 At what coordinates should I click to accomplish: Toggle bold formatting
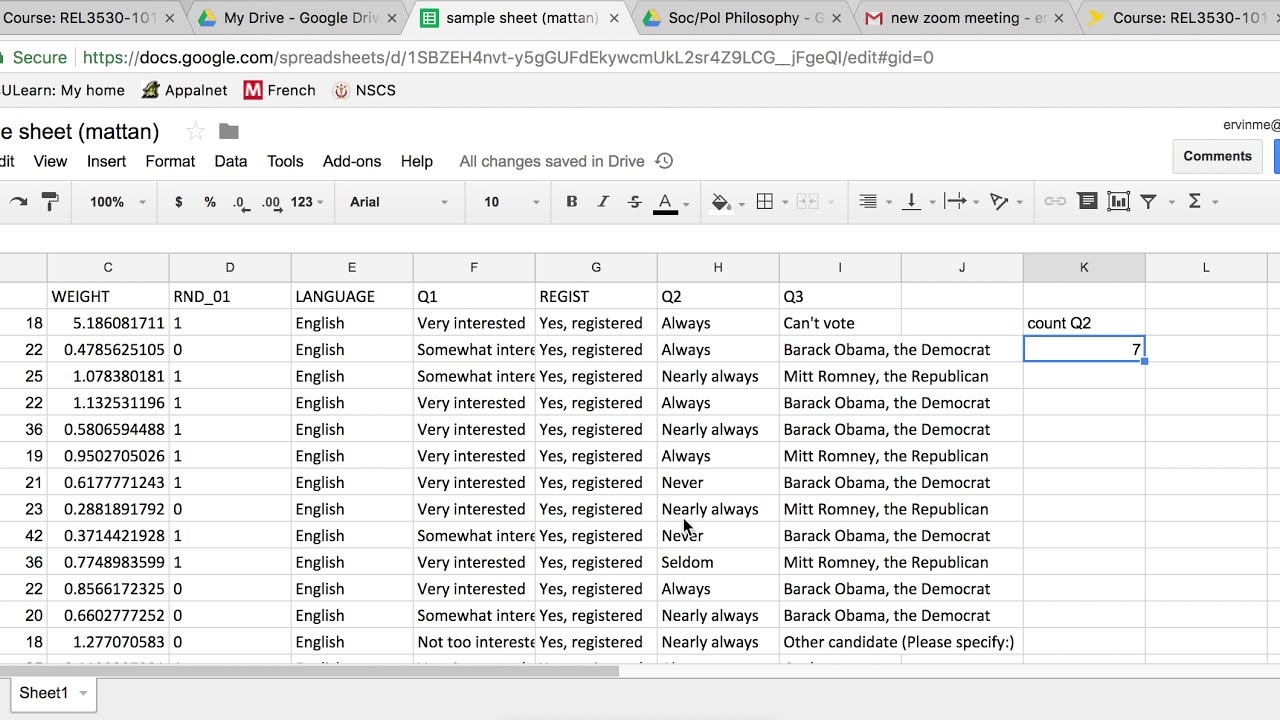pyautogui.click(x=572, y=202)
